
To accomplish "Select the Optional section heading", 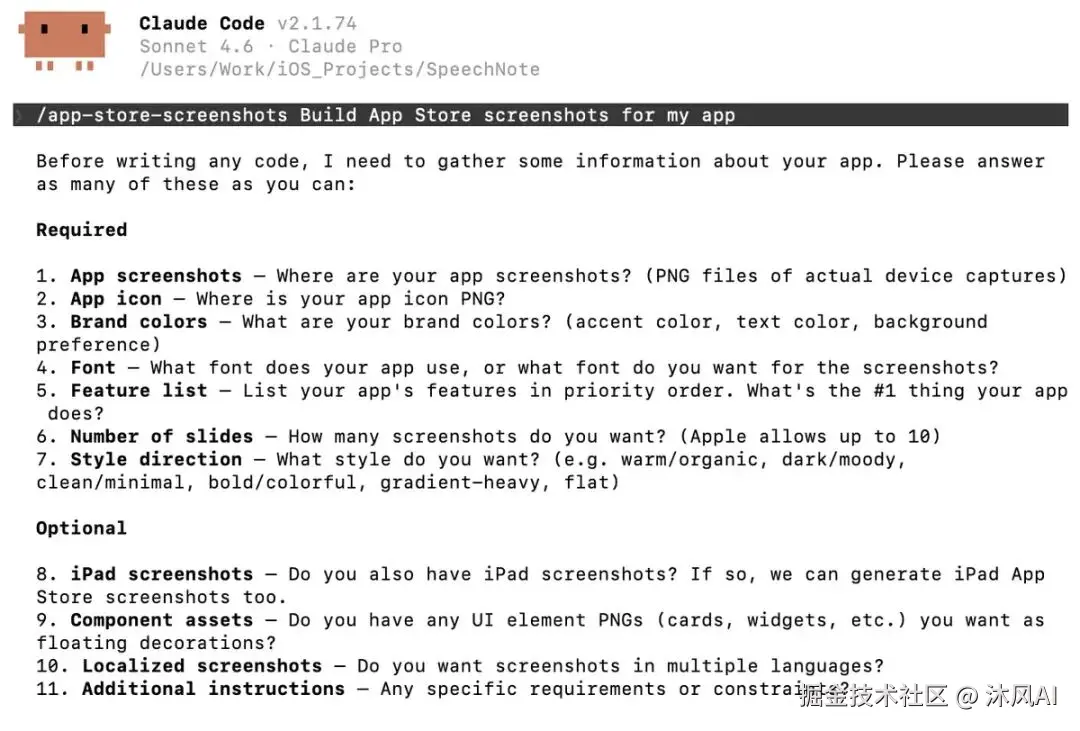I will (81, 528).
